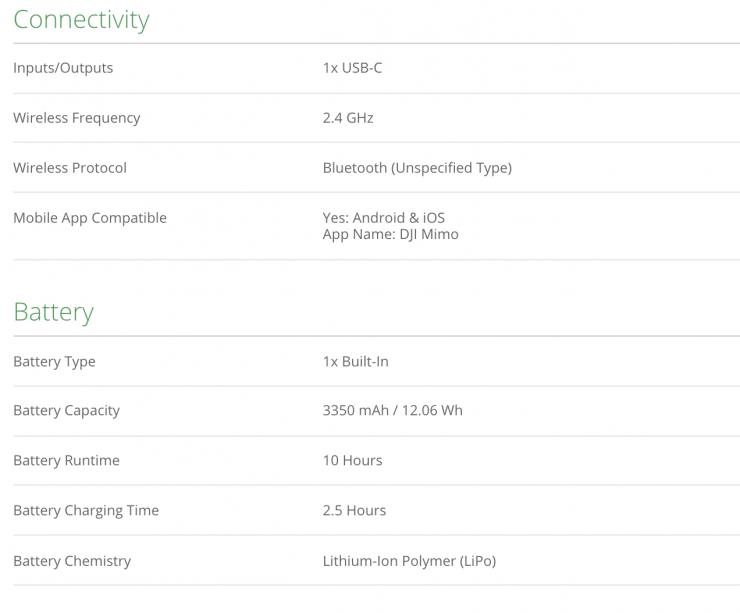The height and width of the screenshot is (613, 740).
Task: Click the Lithium-Ion Polymer (LiPo) value
Action: pos(409,561)
